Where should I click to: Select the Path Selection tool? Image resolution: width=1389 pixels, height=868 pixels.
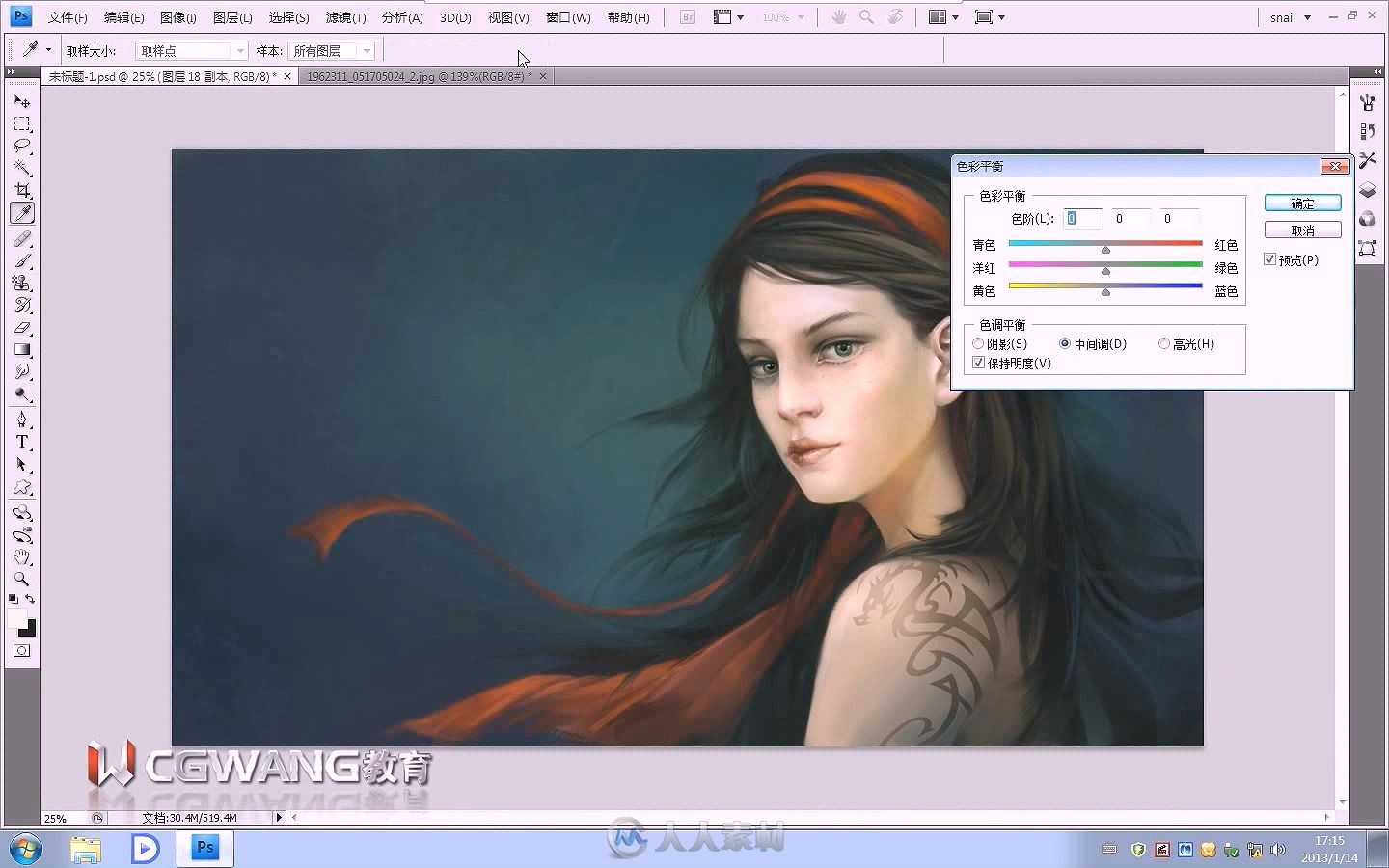[x=21, y=464]
